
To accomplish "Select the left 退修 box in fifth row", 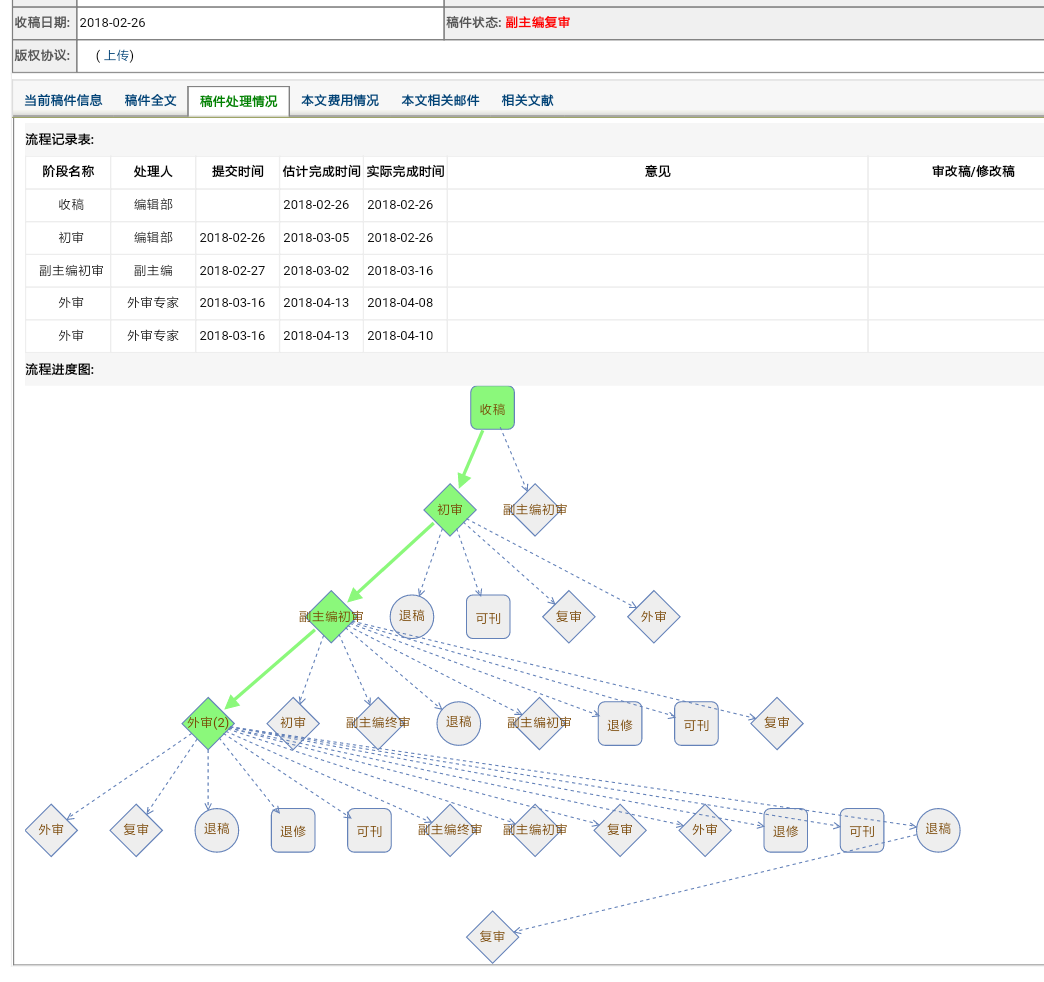I will click(x=293, y=830).
